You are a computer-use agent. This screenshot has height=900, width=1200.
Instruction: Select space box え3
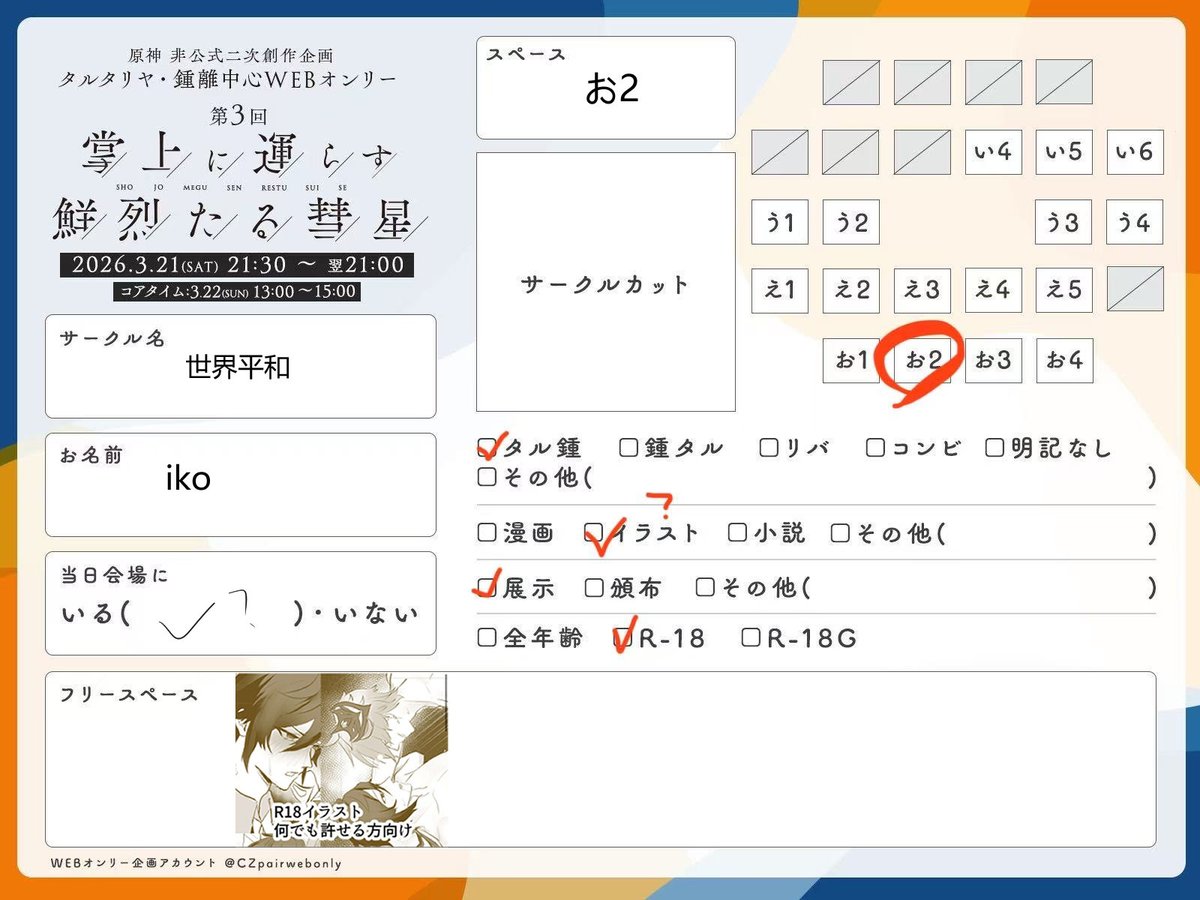(922, 290)
